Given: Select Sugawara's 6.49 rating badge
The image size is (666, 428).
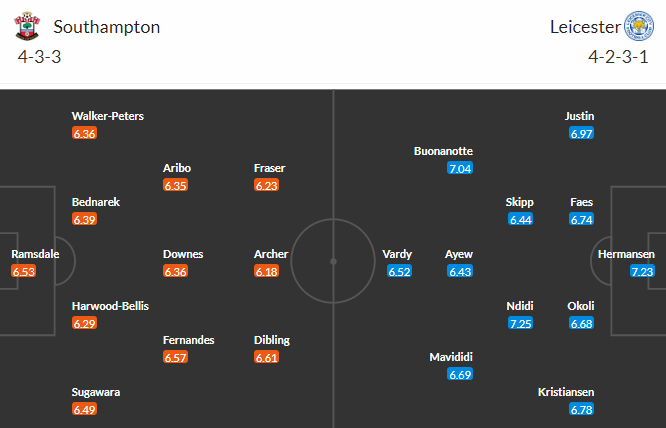Looking at the screenshot, I should [84, 409].
